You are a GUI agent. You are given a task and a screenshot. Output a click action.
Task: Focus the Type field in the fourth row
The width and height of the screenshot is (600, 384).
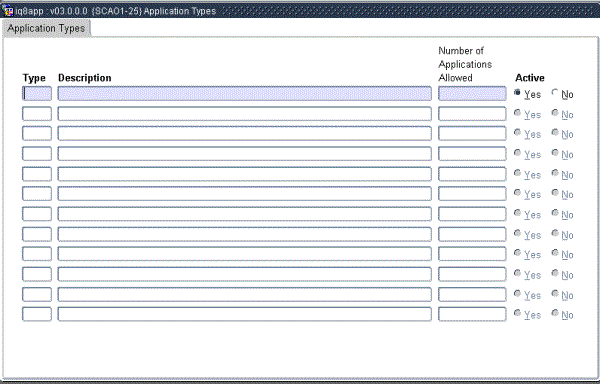(x=37, y=154)
